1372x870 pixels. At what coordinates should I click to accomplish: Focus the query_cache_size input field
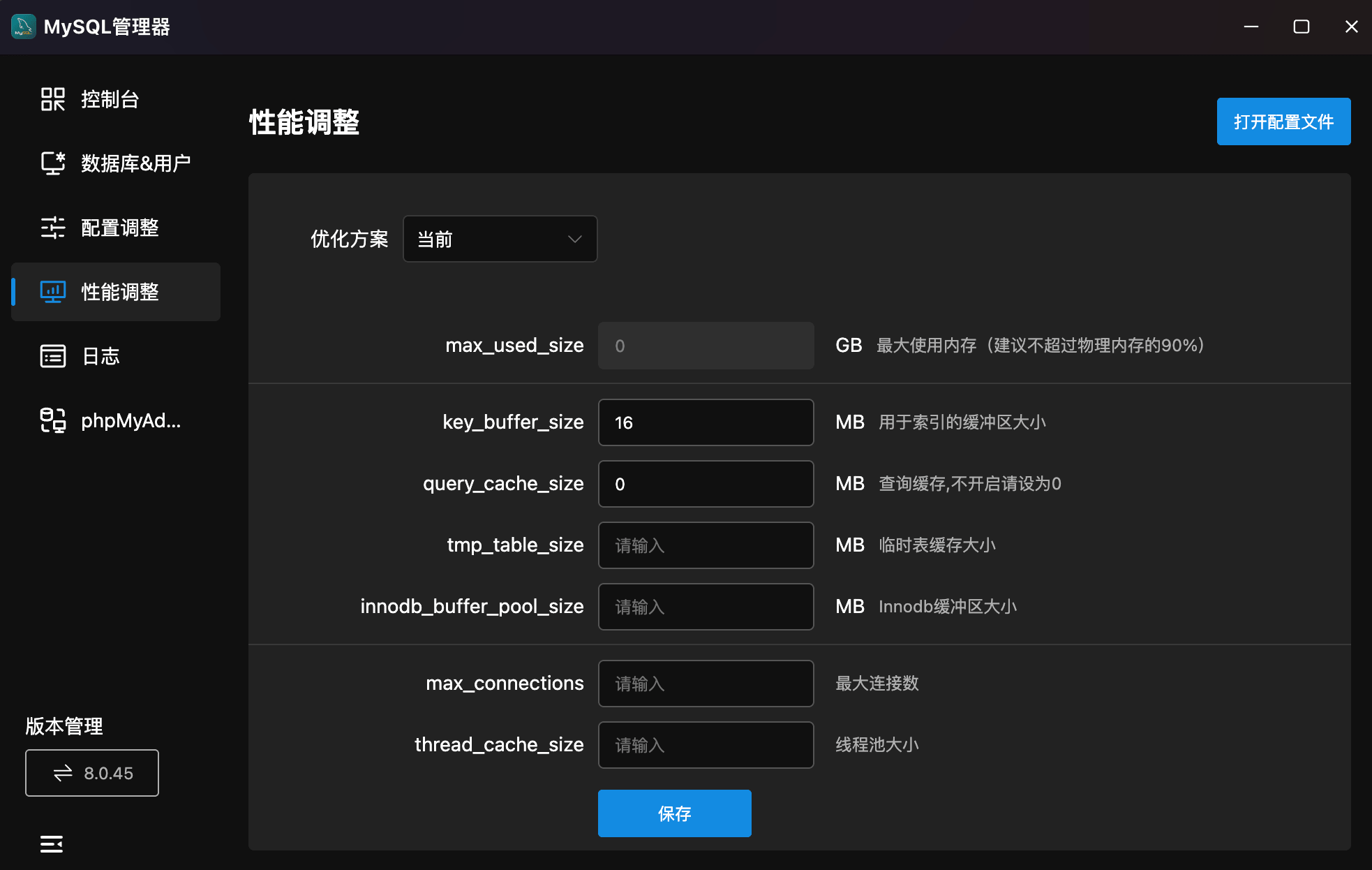point(706,484)
